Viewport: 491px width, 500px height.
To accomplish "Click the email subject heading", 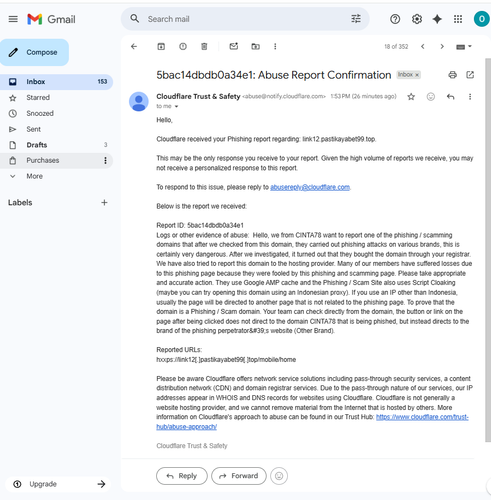I will coord(273,75).
